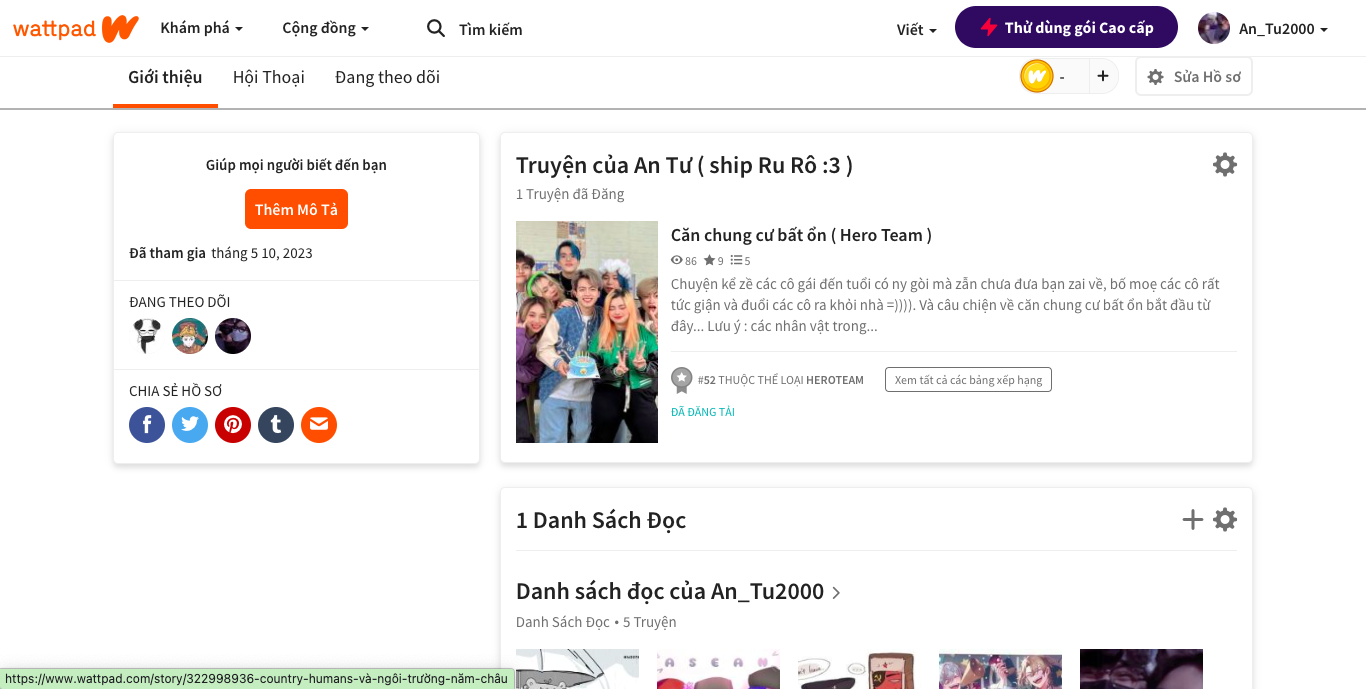Image resolution: width=1366 pixels, height=689 pixels.
Task: Click plus icon to add reading list
Action: pos(1192,519)
